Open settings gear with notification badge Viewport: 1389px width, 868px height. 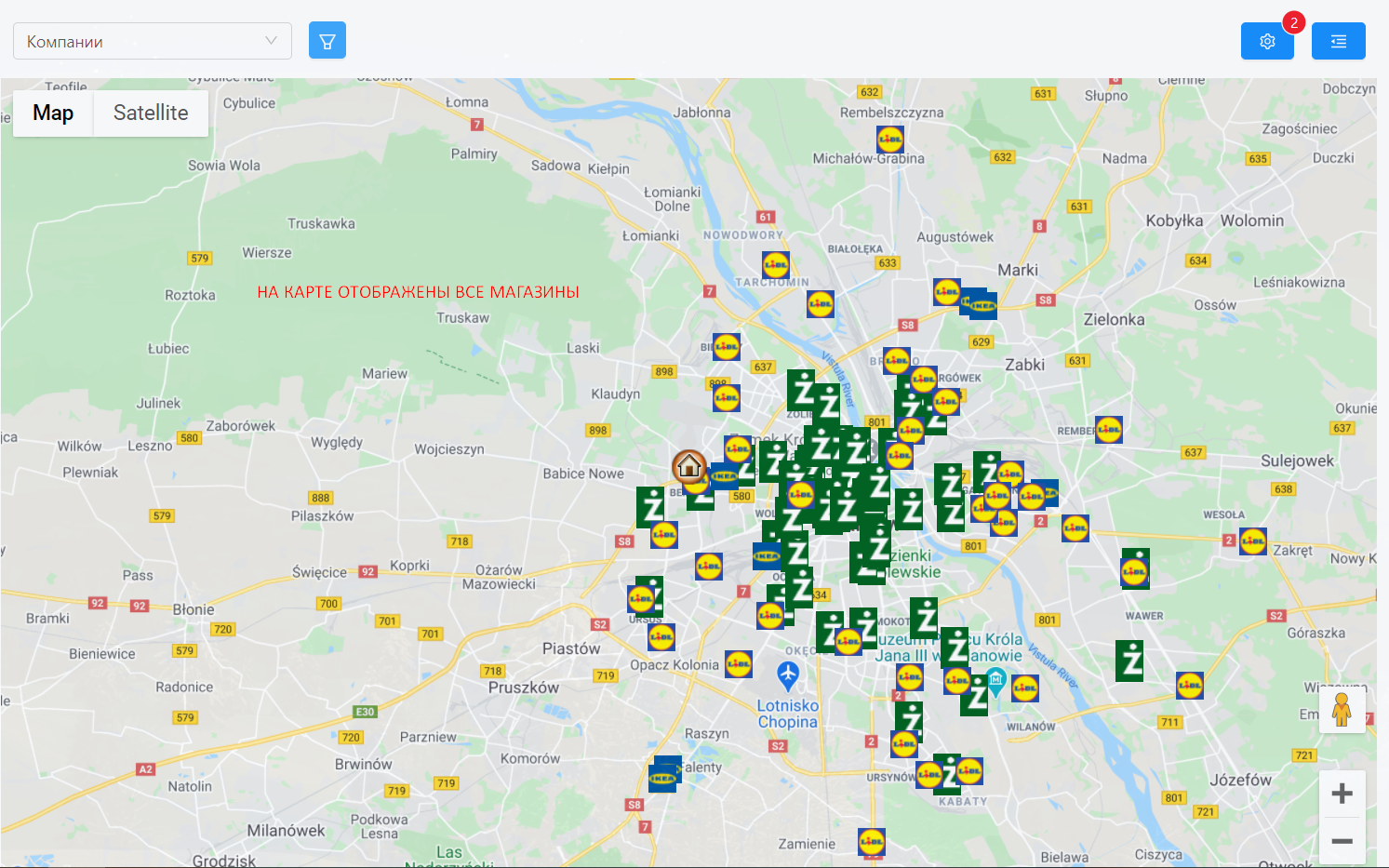point(1267,41)
